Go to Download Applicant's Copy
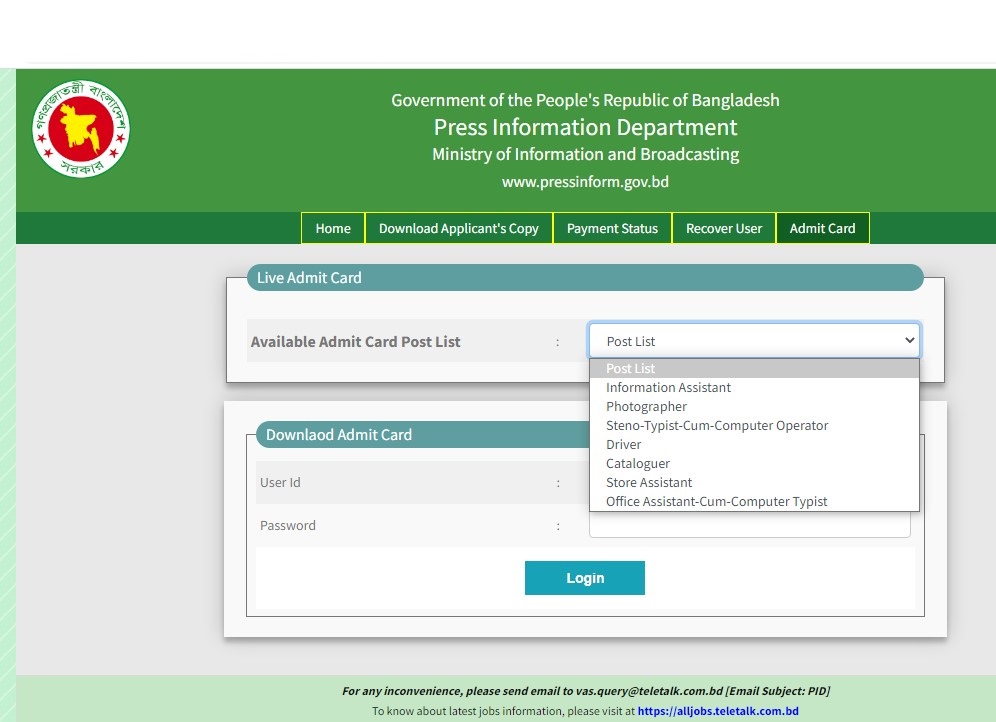996x722 pixels. [458, 228]
